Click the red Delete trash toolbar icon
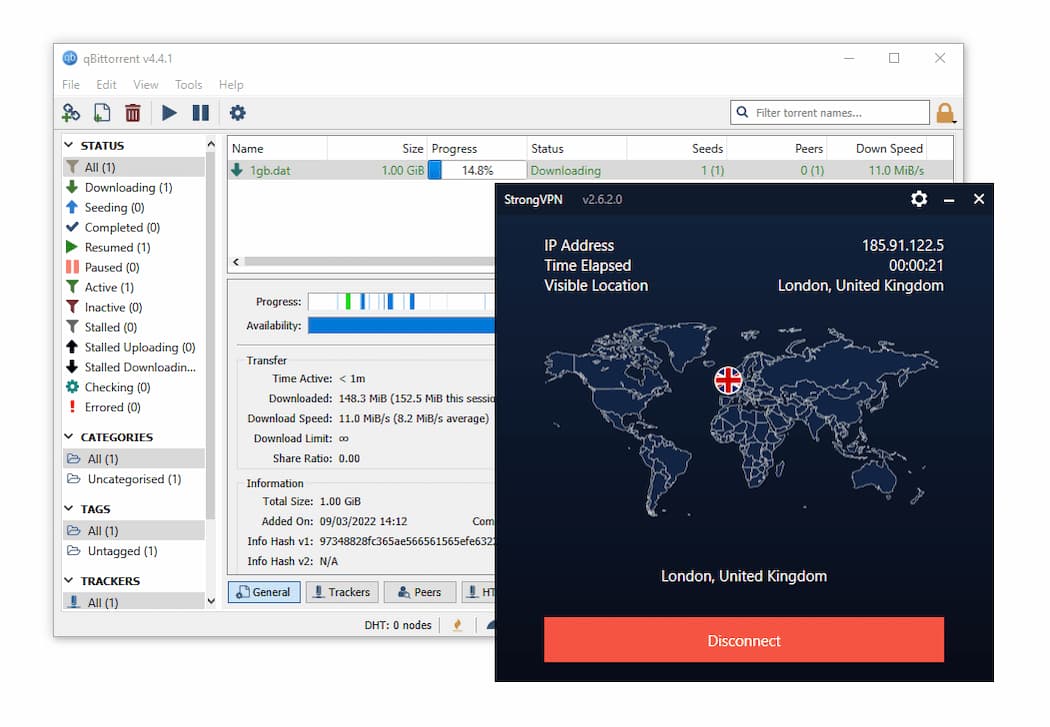This screenshot has width=1050, height=727. coord(133,112)
